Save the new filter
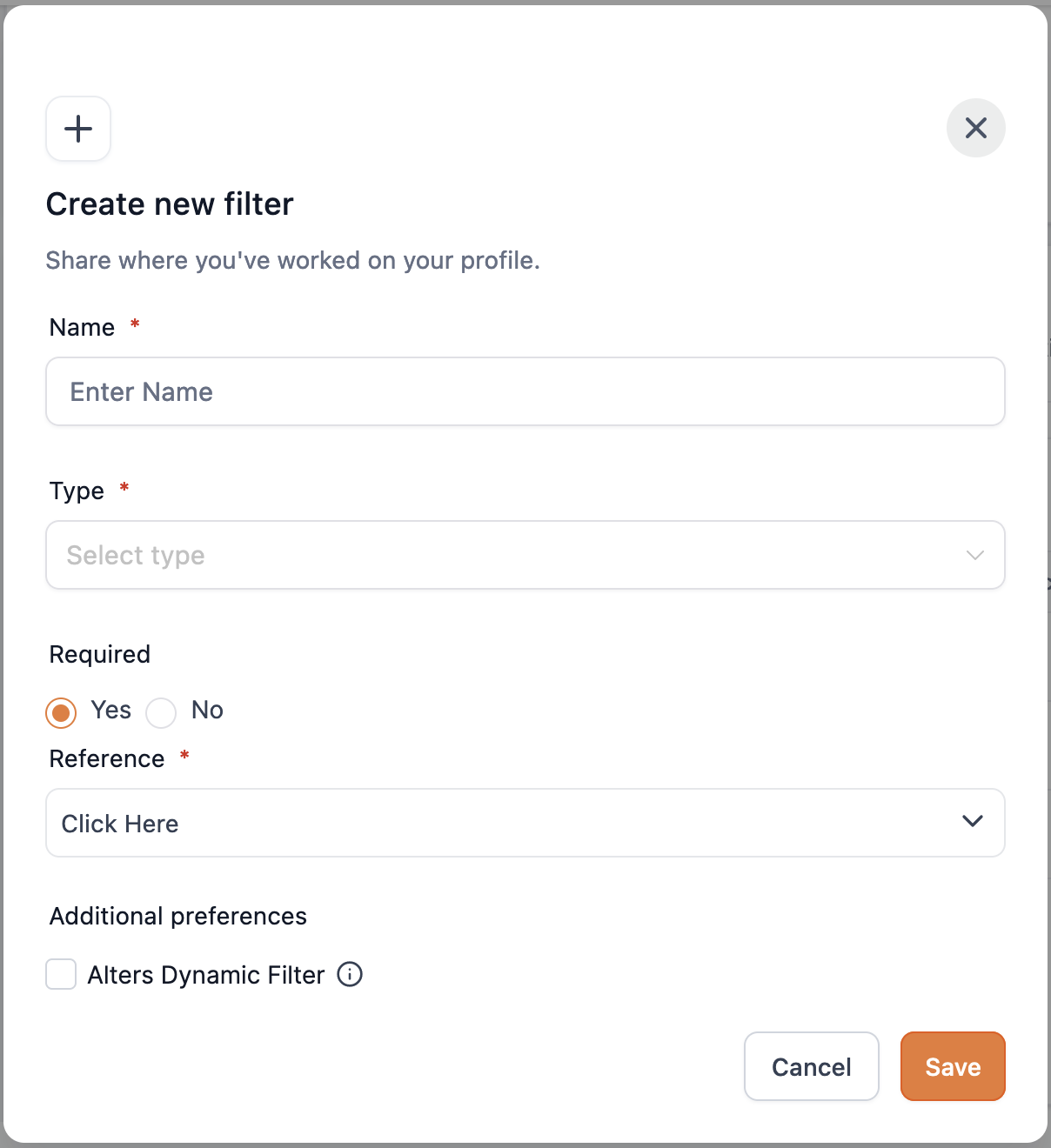The image size is (1051, 1148). click(953, 1066)
